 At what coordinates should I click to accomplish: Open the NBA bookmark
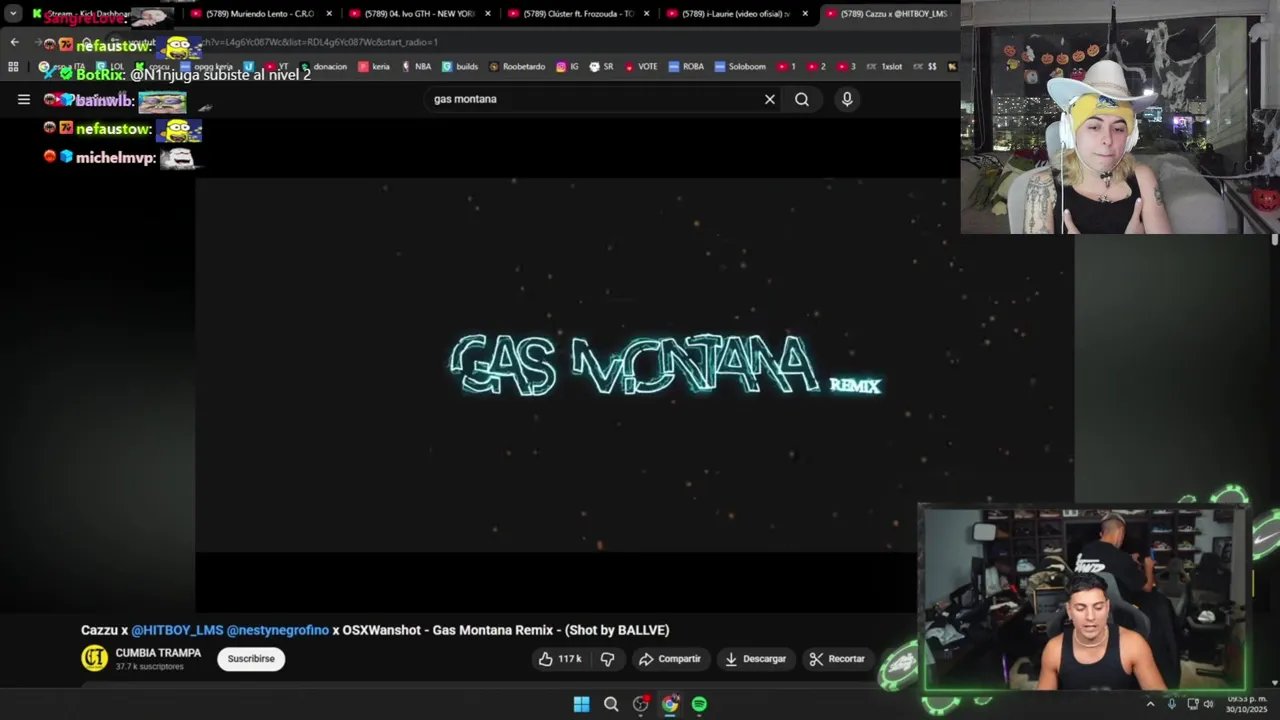click(x=416, y=67)
